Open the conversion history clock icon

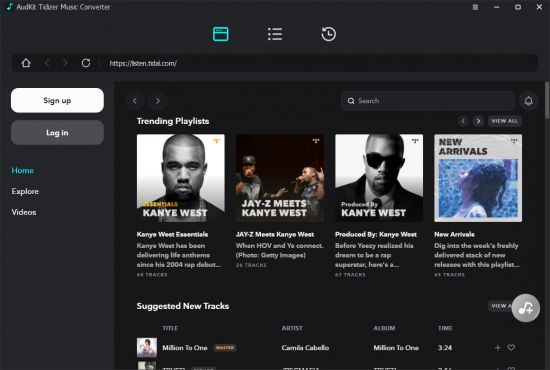click(x=328, y=34)
